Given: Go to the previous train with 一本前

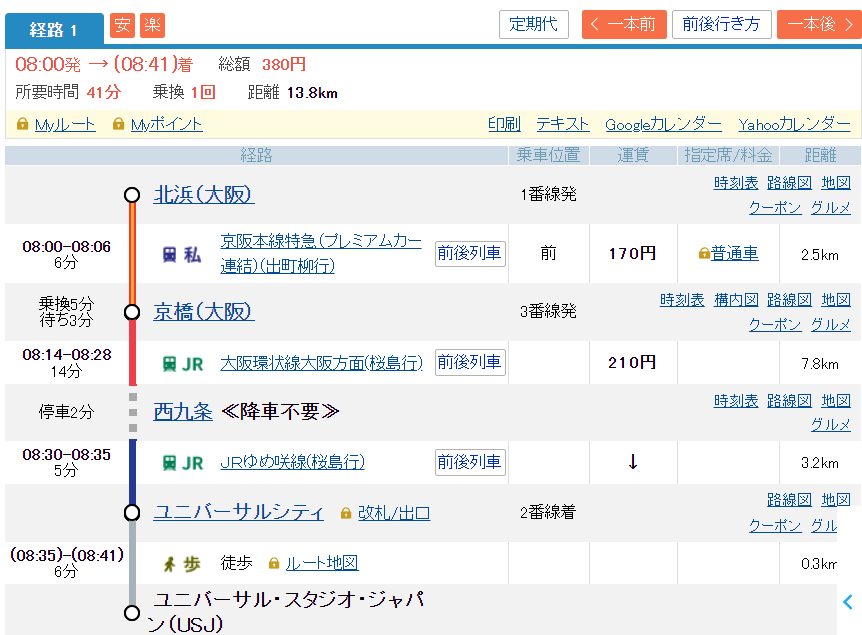Looking at the screenshot, I should tap(624, 25).
